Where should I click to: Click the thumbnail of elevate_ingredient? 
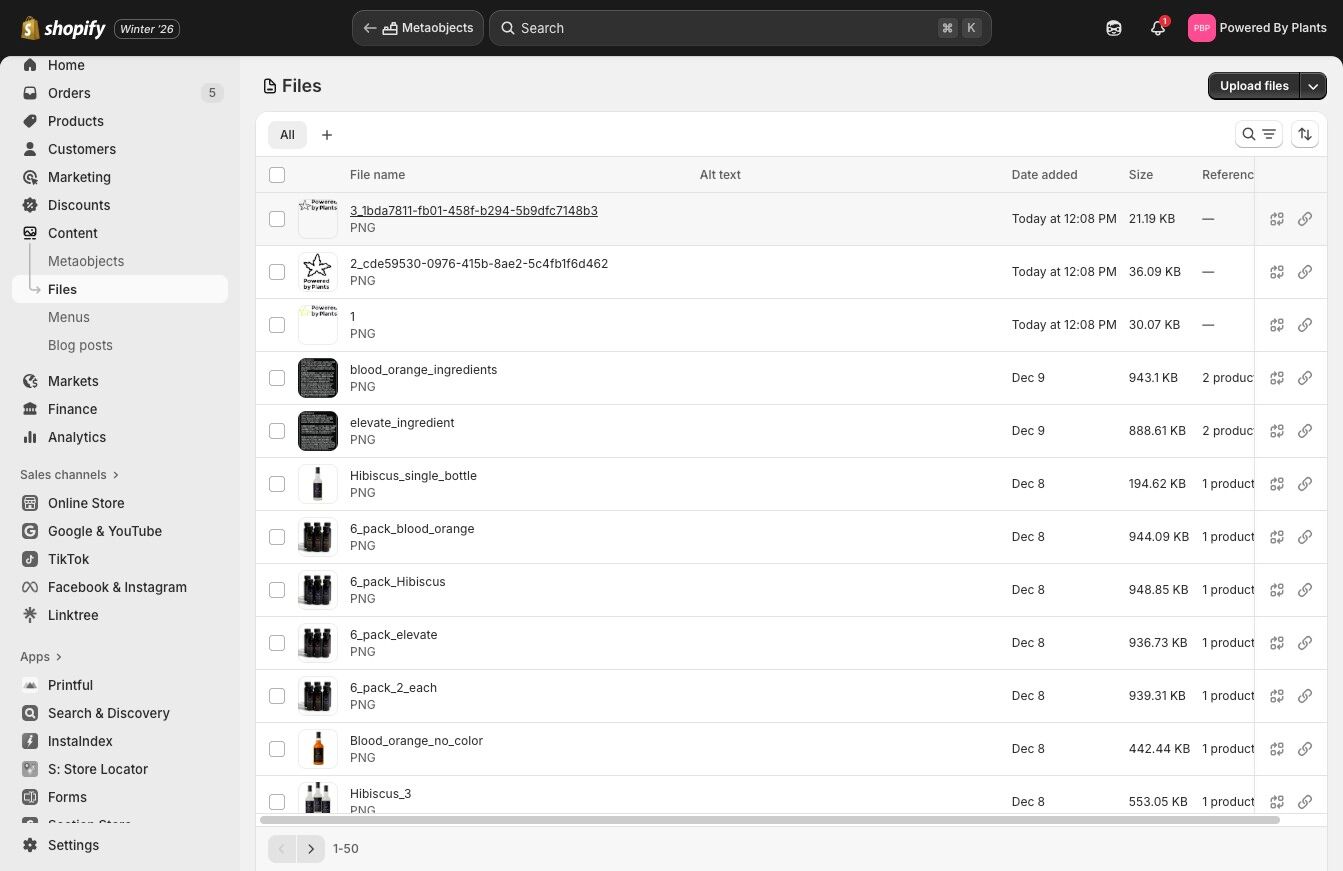[317, 430]
